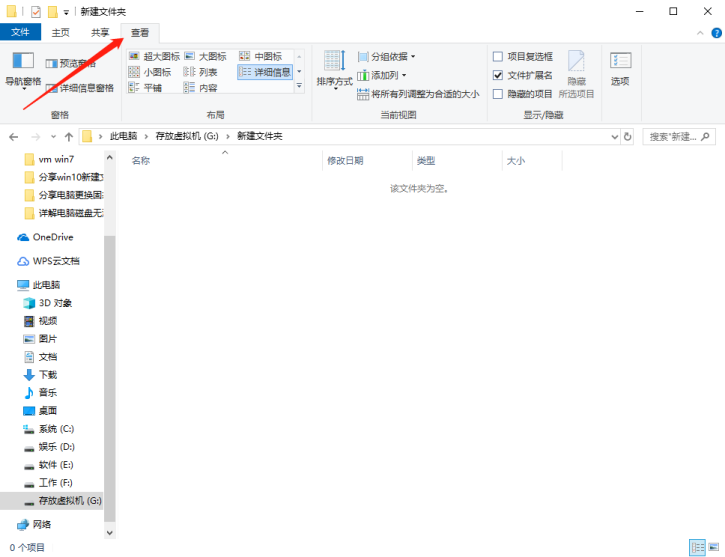Sort by the 修改日期 column header
Screen dimensions: 725x557
[x=344, y=160]
